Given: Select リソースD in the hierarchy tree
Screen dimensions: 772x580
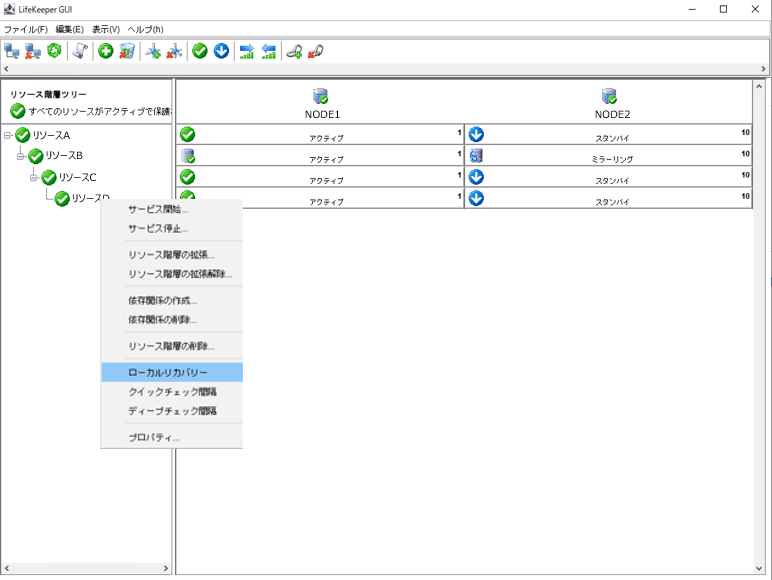Looking at the screenshot, I should click(91, 197).
